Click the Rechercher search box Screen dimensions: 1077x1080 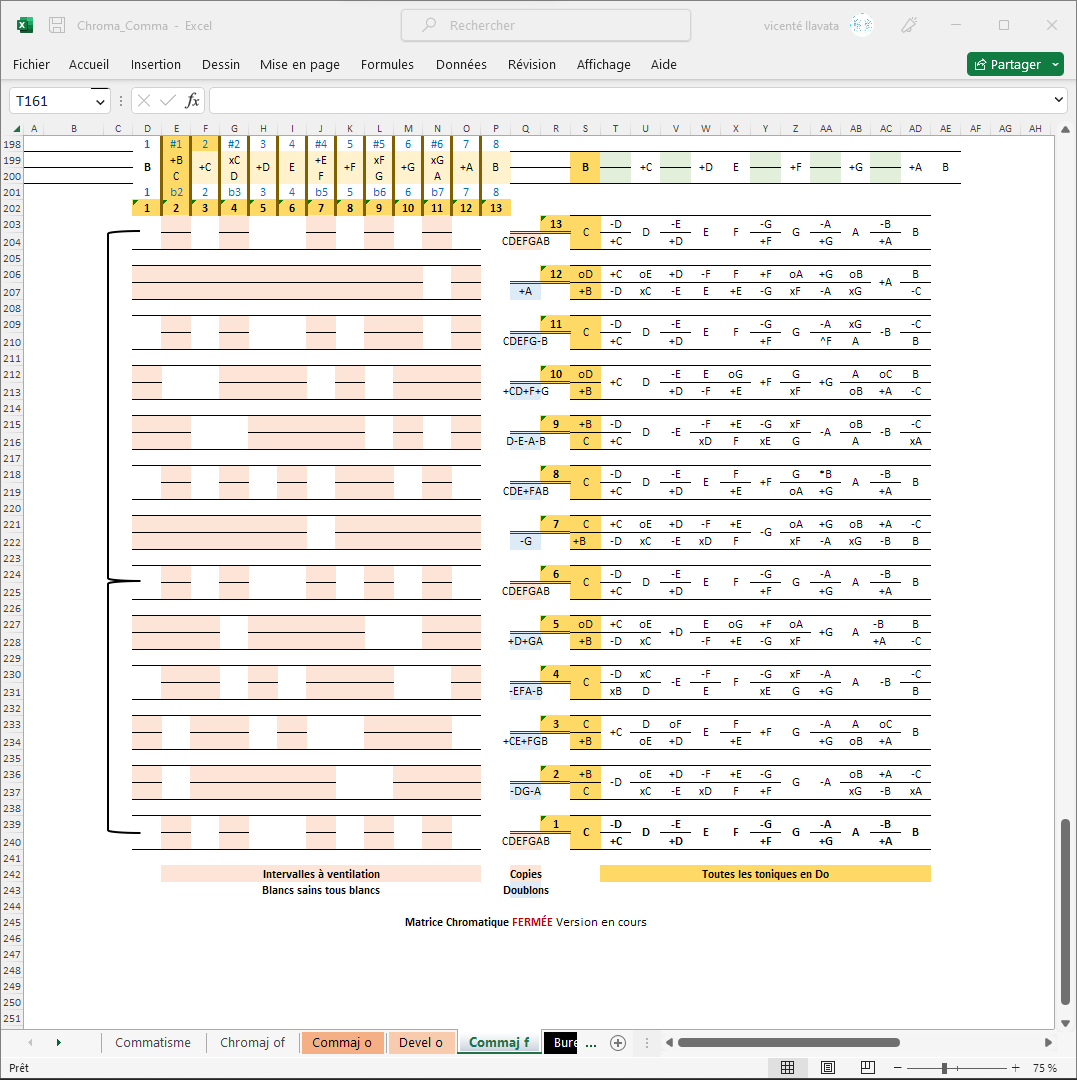(546, 26)
